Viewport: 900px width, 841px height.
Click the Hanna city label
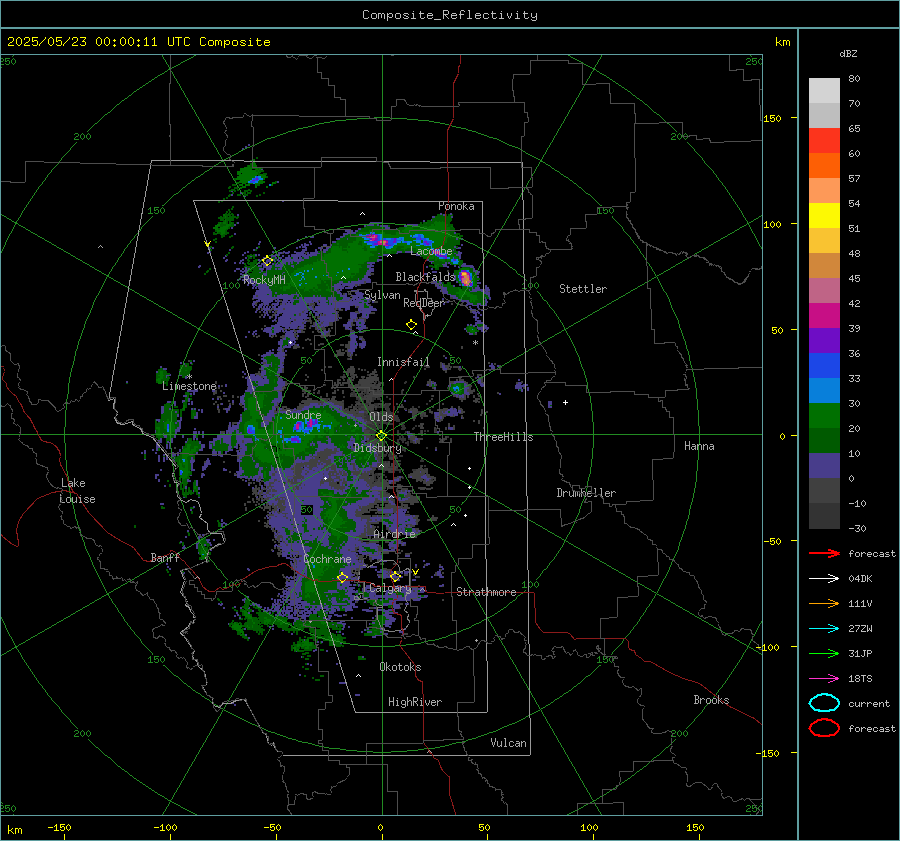click(699, 446)
